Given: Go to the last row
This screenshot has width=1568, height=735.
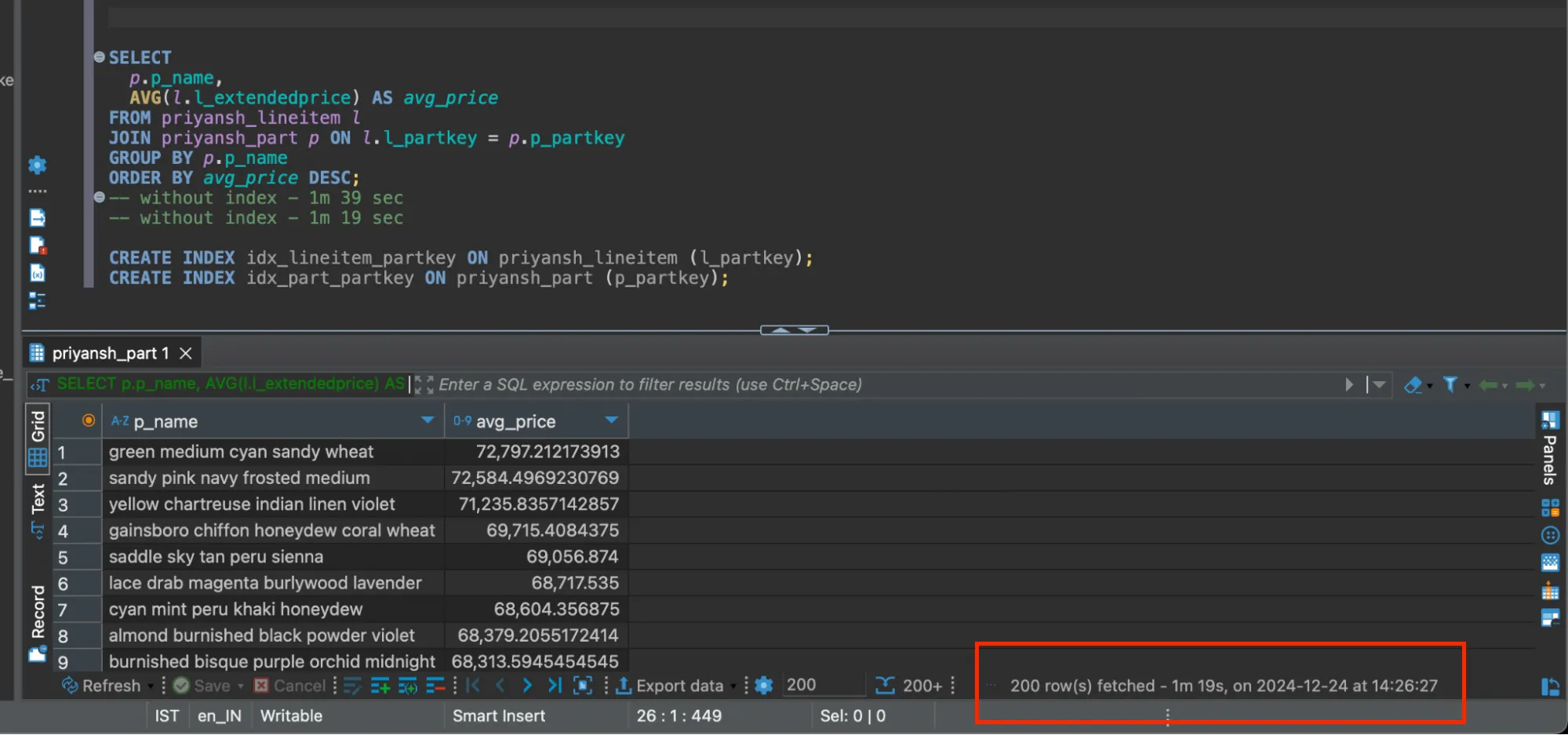Looking at the screenshot, I should point(555,686).
